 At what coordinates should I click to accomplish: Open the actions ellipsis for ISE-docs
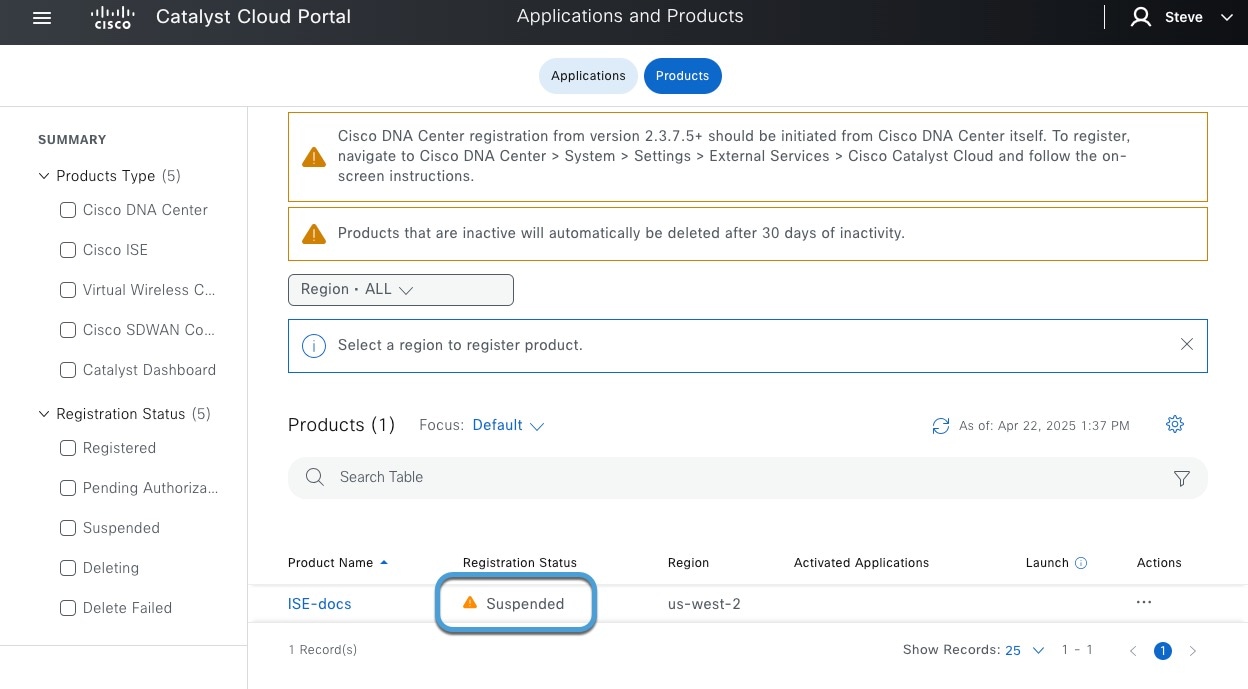(x=1144, y=603)
